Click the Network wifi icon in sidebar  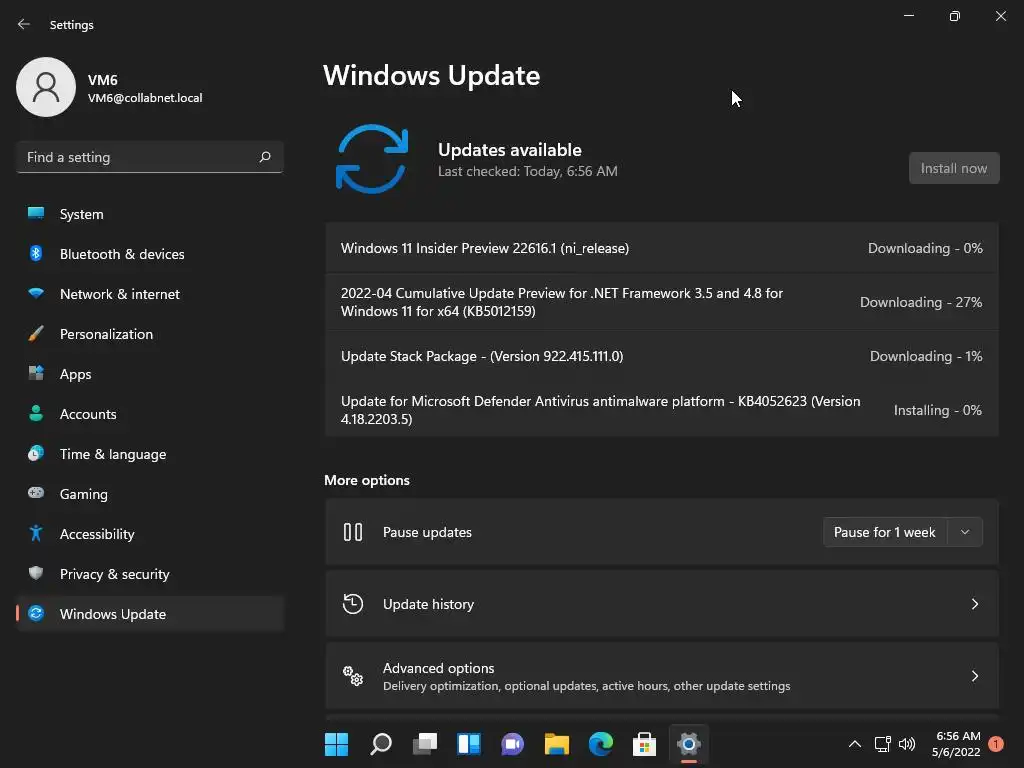36,293
